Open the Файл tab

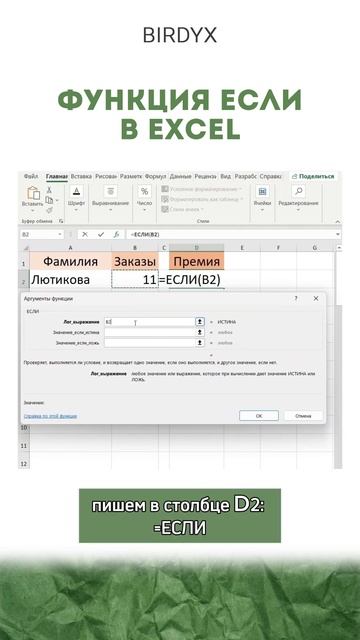31,176
